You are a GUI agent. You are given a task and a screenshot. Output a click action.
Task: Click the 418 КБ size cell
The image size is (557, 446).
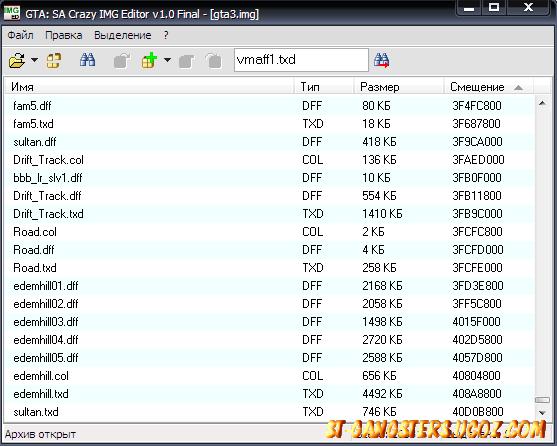[x=379, y=142]
